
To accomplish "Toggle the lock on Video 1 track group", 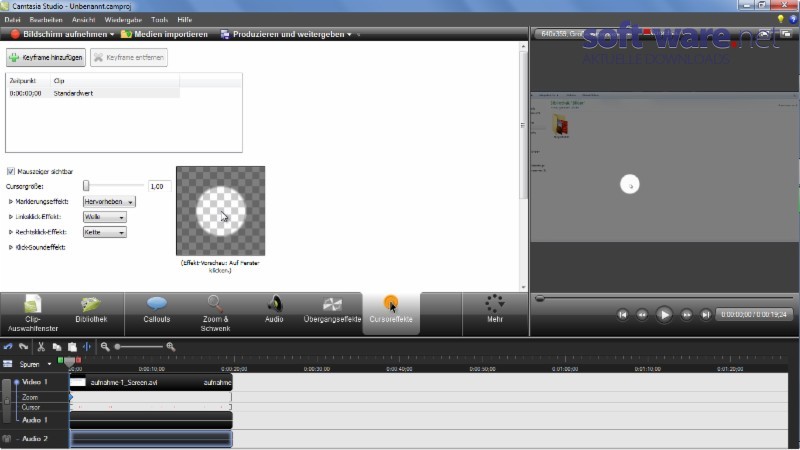I will pyautogui.click(x=7, y=401).
